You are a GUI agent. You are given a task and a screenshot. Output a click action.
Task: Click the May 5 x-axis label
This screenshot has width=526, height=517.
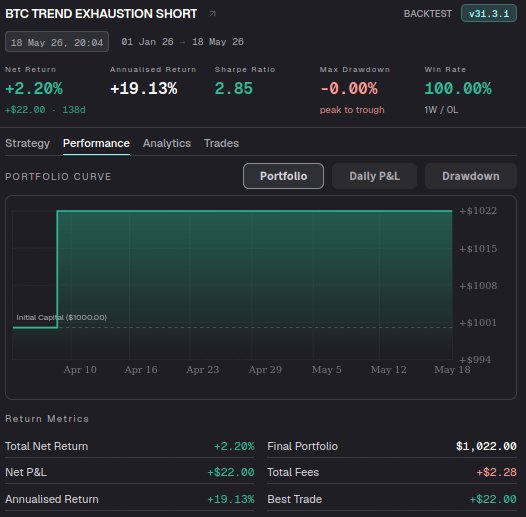point(326,370)
